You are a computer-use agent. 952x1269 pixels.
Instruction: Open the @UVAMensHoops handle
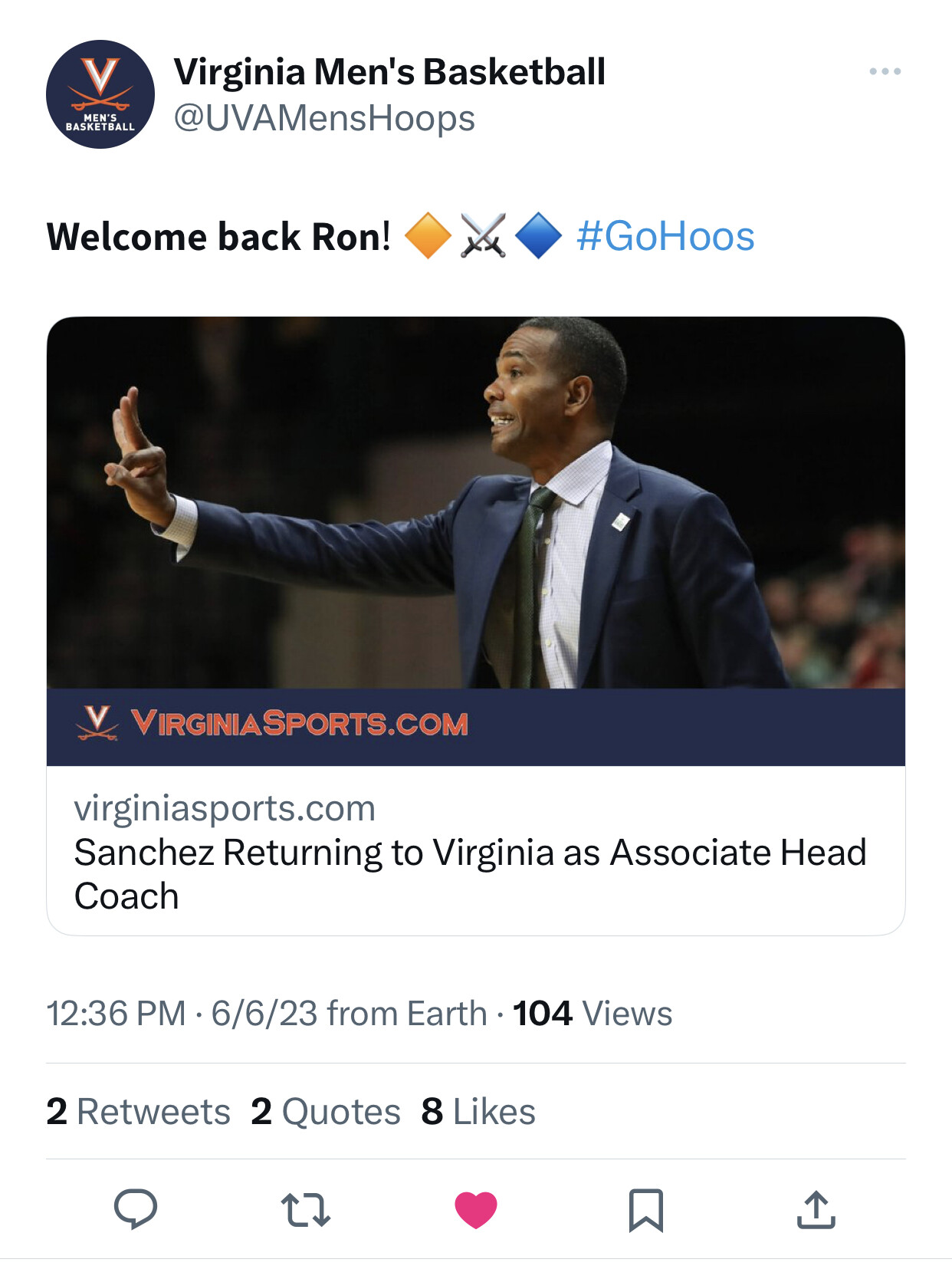coord(324,118)
